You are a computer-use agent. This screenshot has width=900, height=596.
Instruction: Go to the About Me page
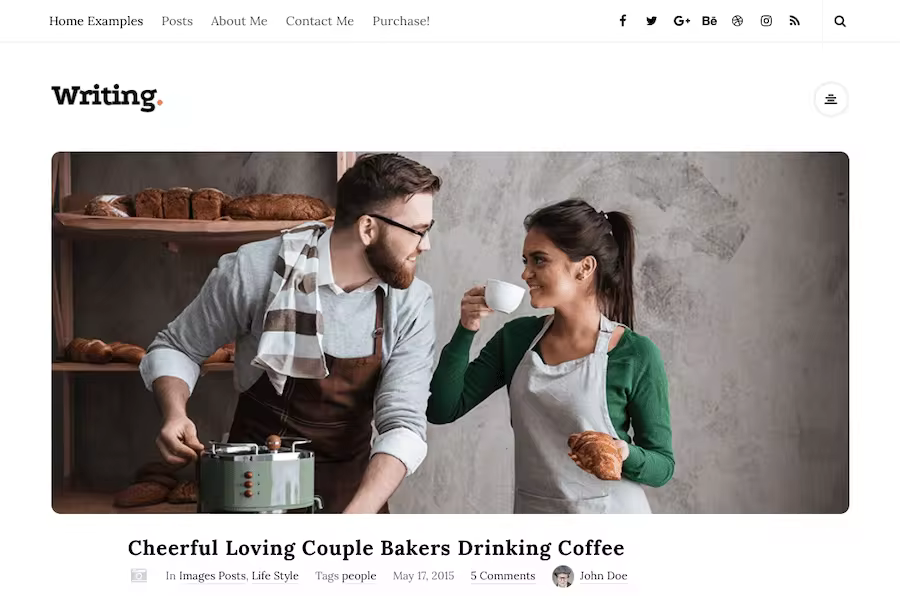pyautogui.click(x=239, y=21)
